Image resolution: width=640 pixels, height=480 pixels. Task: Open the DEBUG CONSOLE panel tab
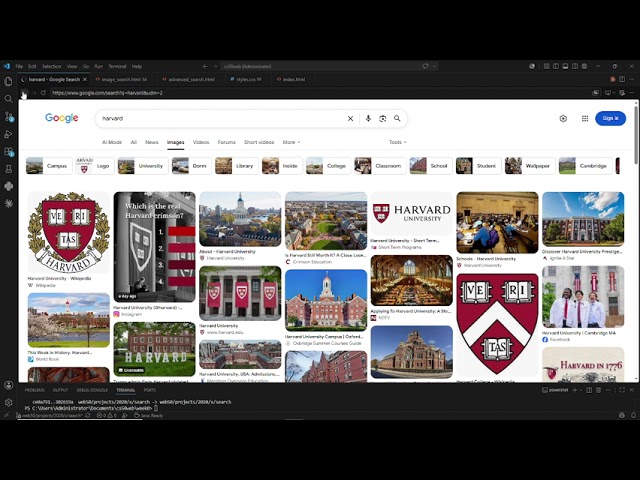tap(92, 390)
